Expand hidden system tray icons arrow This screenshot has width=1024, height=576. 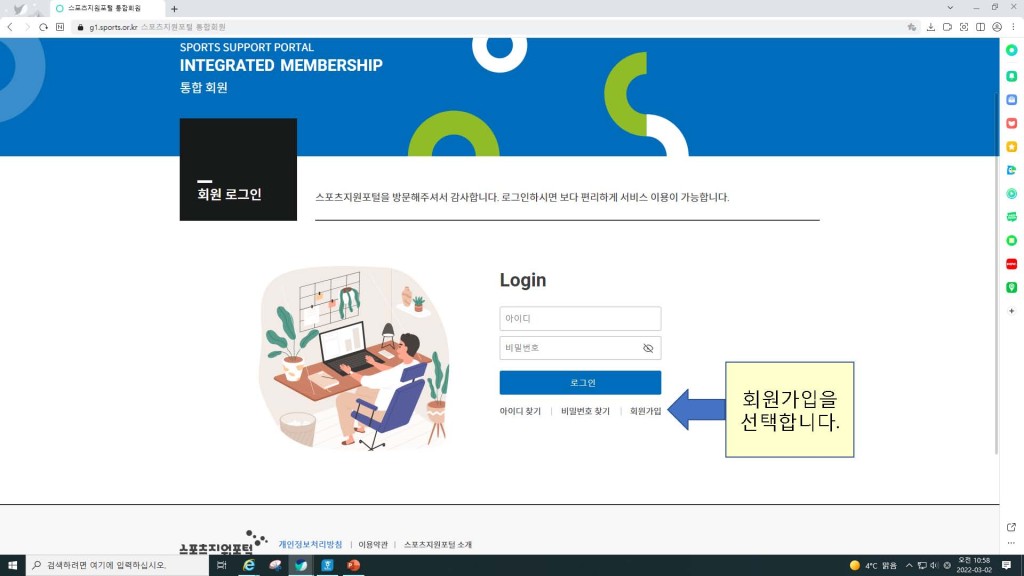tap(908, 566)
